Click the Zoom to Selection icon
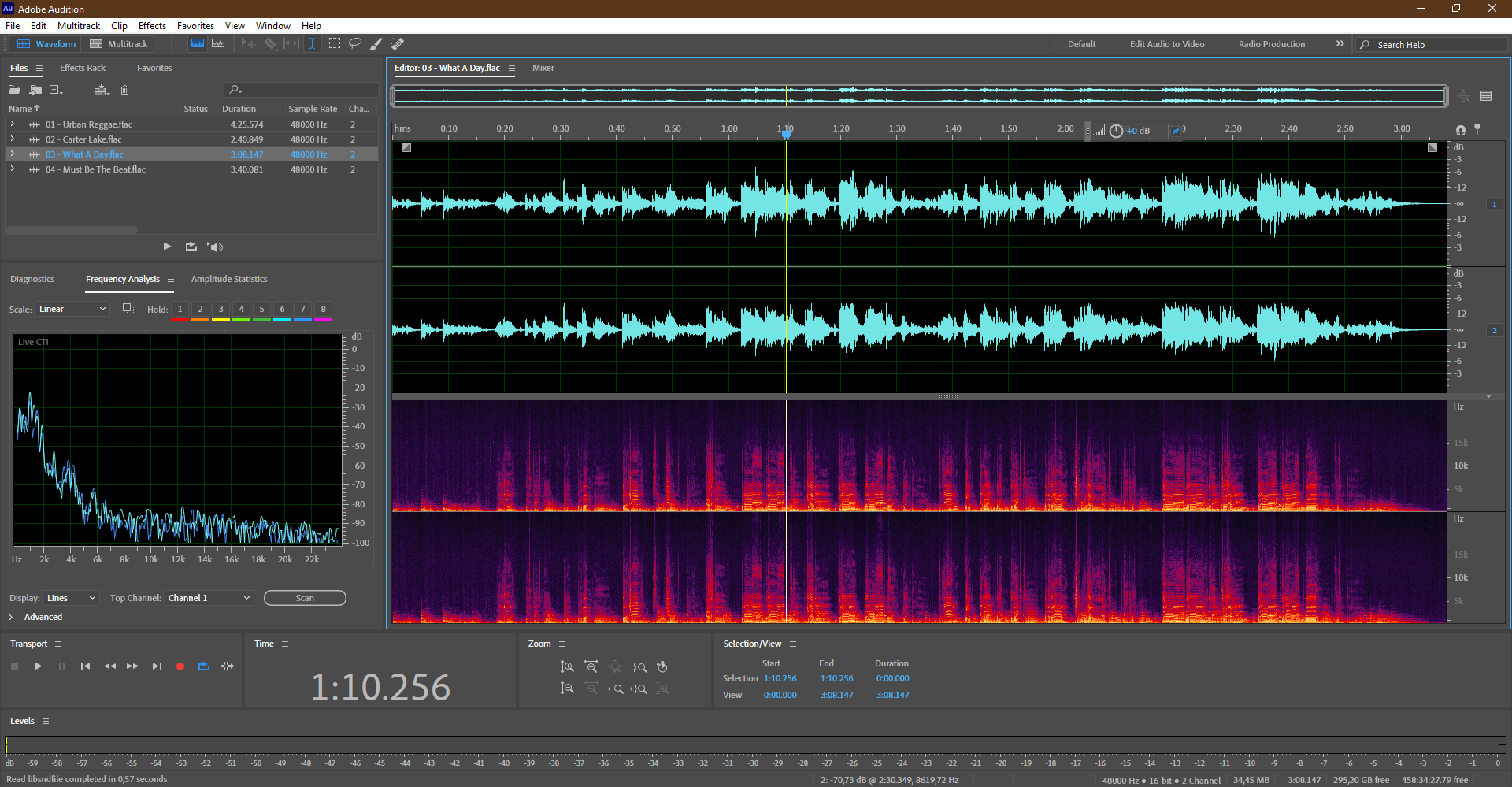This screenshot has height=787, width=1512. pos(639,689)
